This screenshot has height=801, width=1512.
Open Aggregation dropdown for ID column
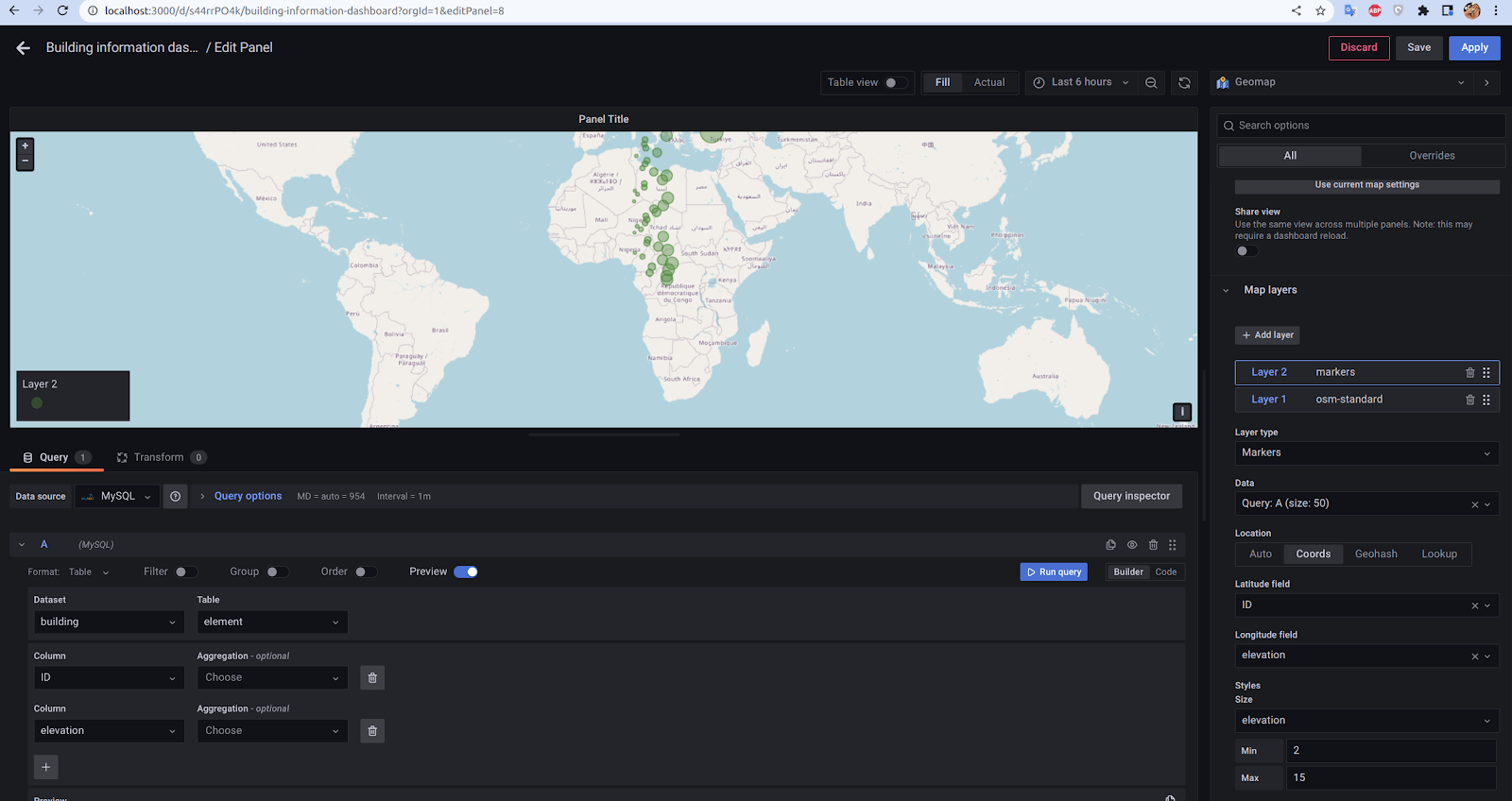[272, 678]
